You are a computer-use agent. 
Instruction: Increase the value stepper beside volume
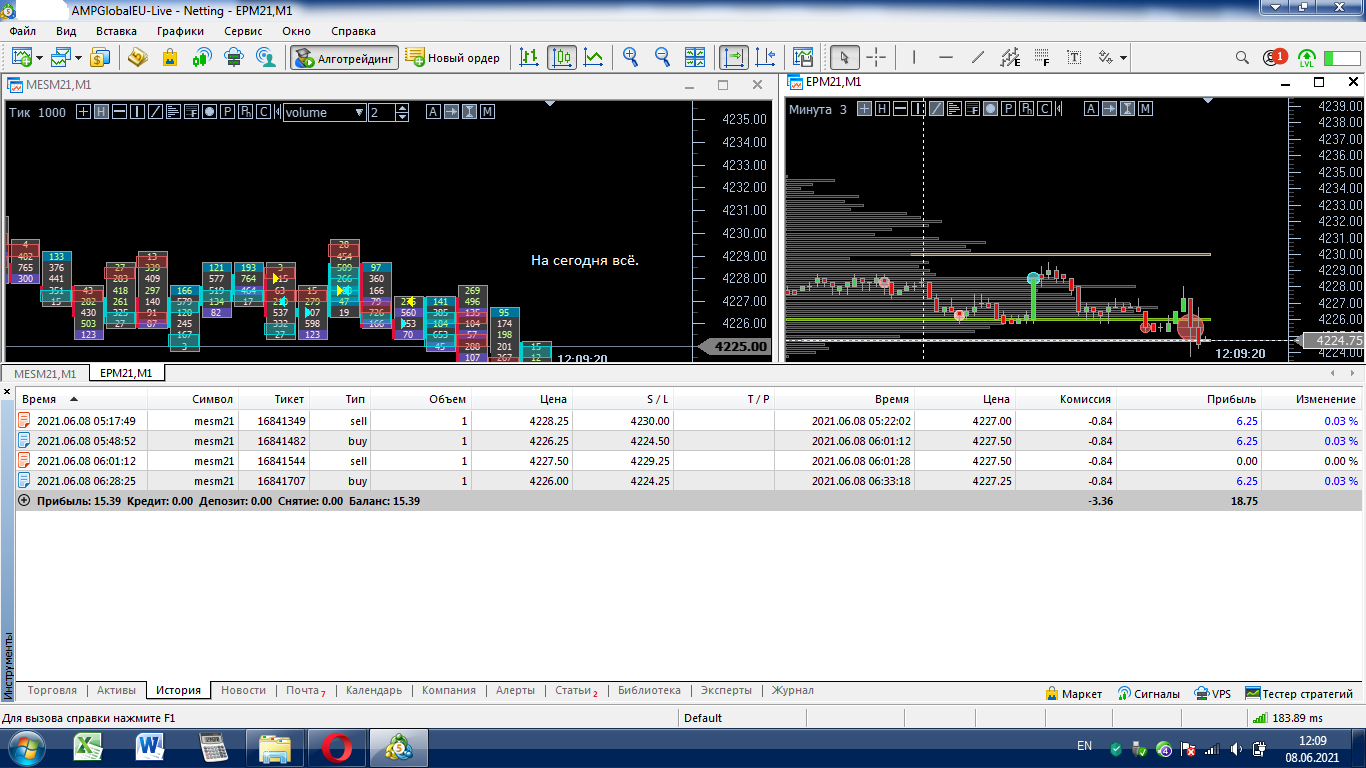coord(402,108)
